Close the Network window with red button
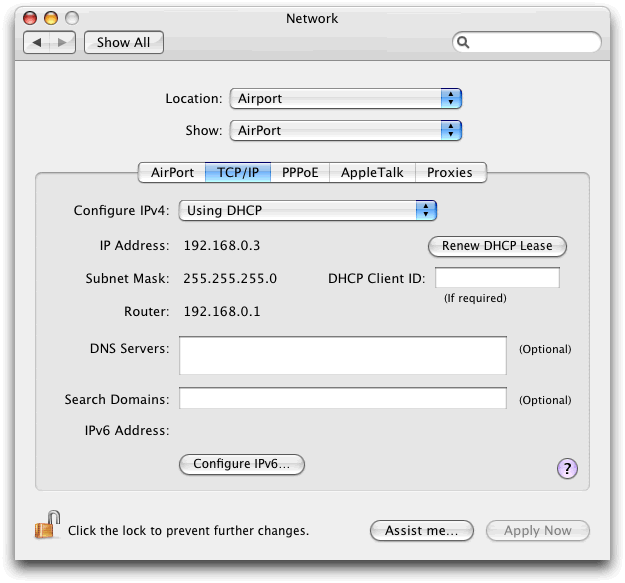 coord(31,18)
